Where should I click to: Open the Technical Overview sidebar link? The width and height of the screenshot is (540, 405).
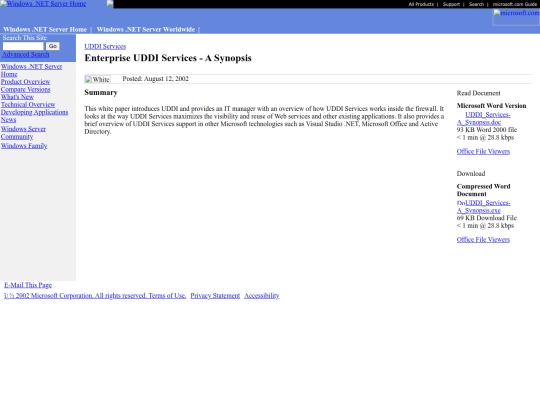28,104
